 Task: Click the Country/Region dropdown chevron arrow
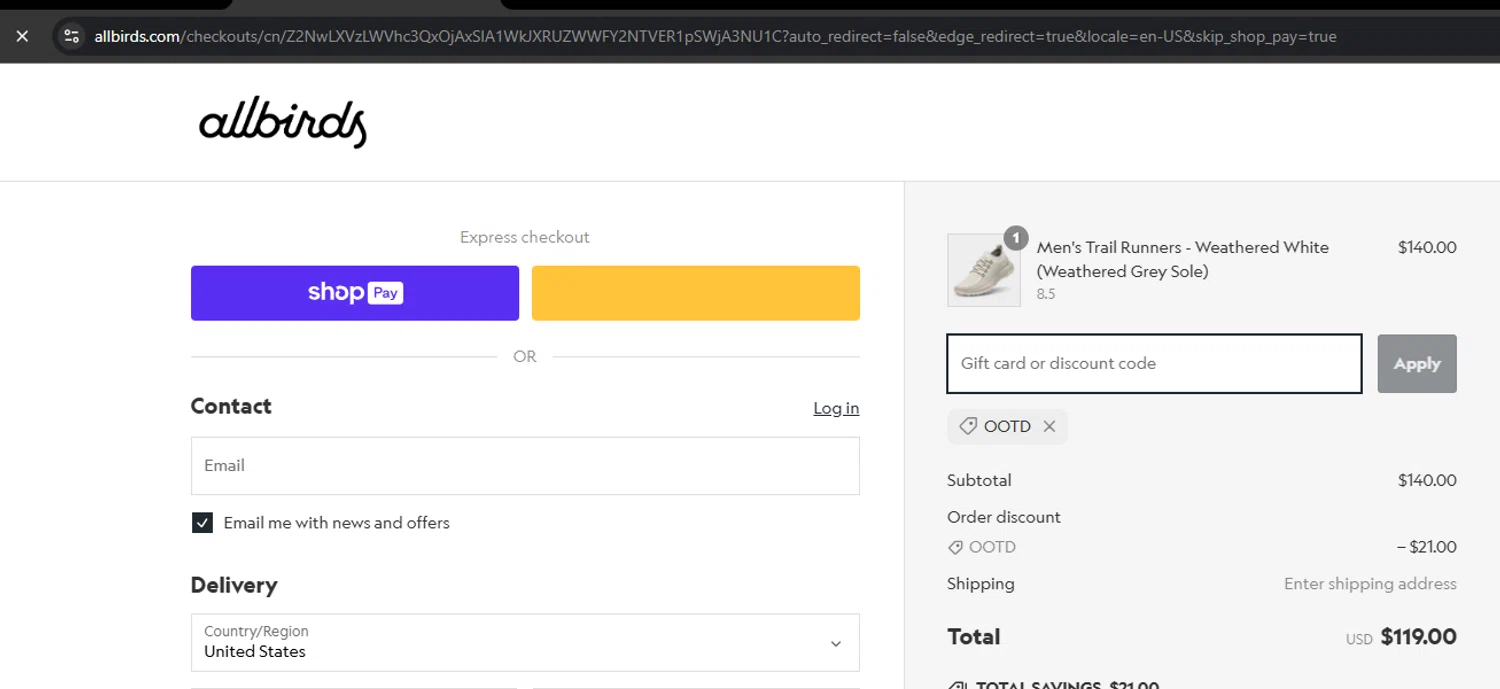pyautogui.click(x=836, y=644)
